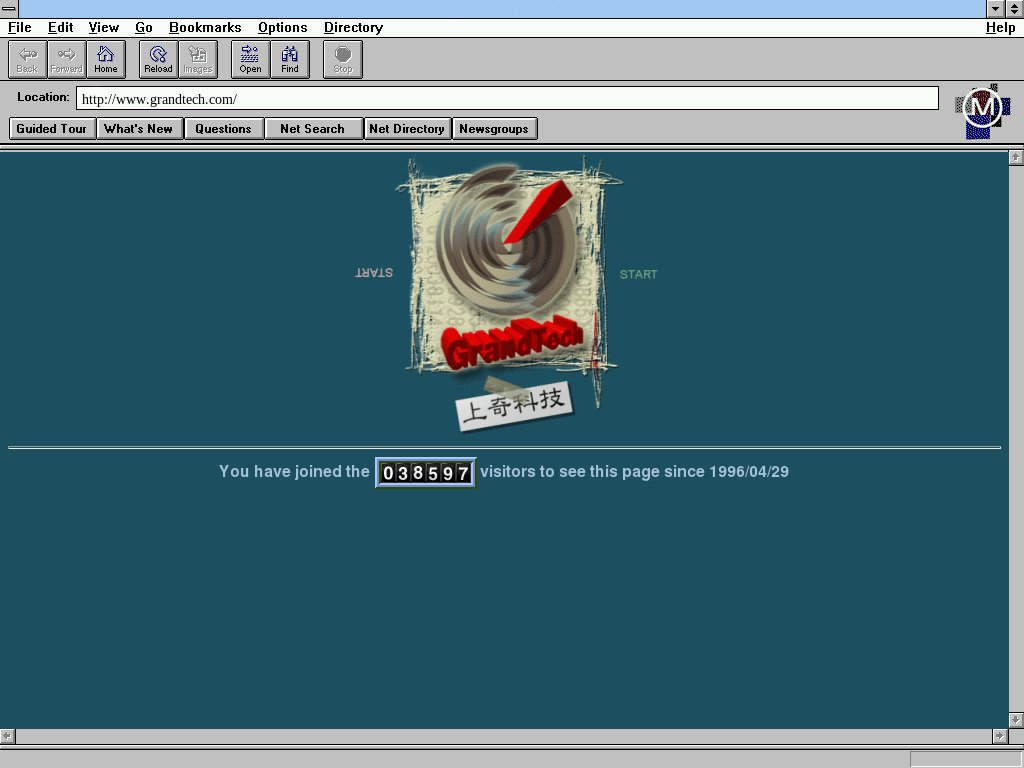Open a location with Open icon
The image size is (1024, 768).
(x=250, y=59)
